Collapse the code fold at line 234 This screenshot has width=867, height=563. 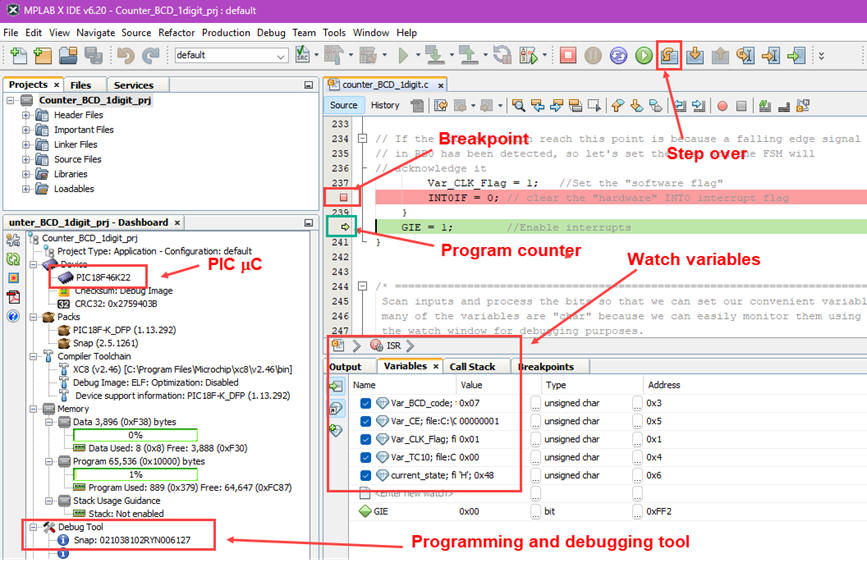(x=362, y=138)
